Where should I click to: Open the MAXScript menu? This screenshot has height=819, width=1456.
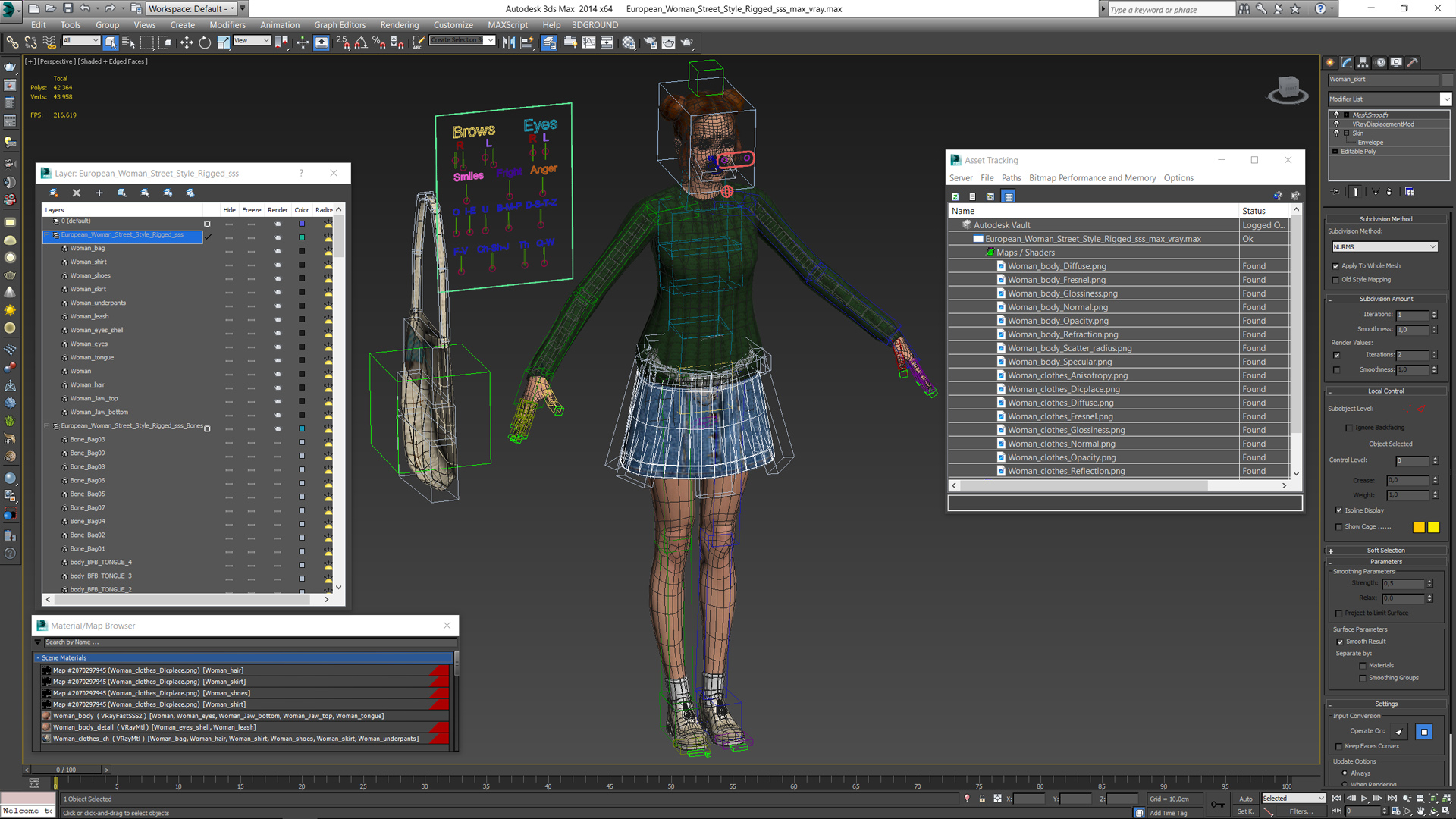coord(507,25)
